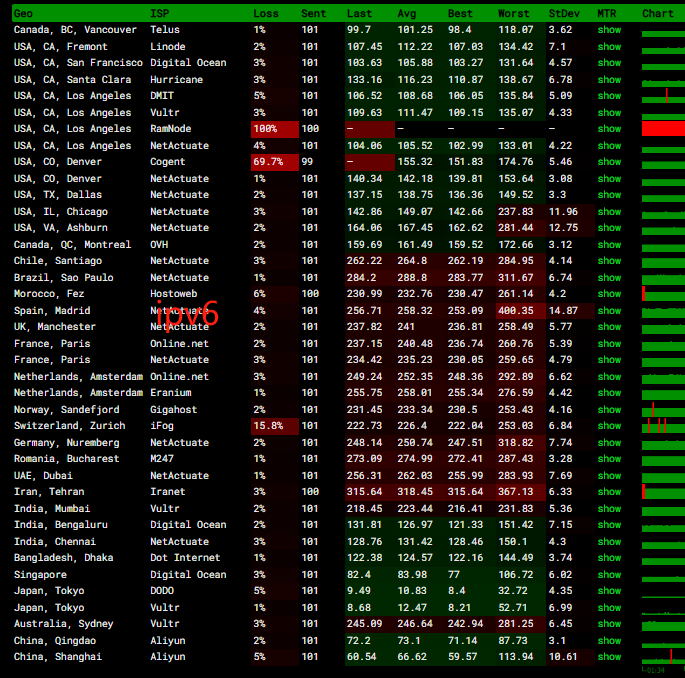Open show link for Dubai NetActuate
685x678 pixels.
point(609,476)
